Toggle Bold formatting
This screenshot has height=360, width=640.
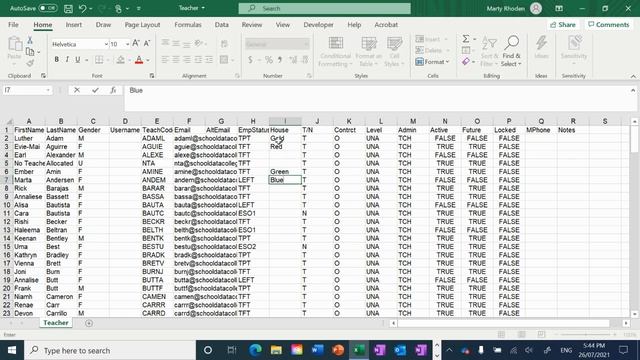pyautogui.click(x=56, y=60)
